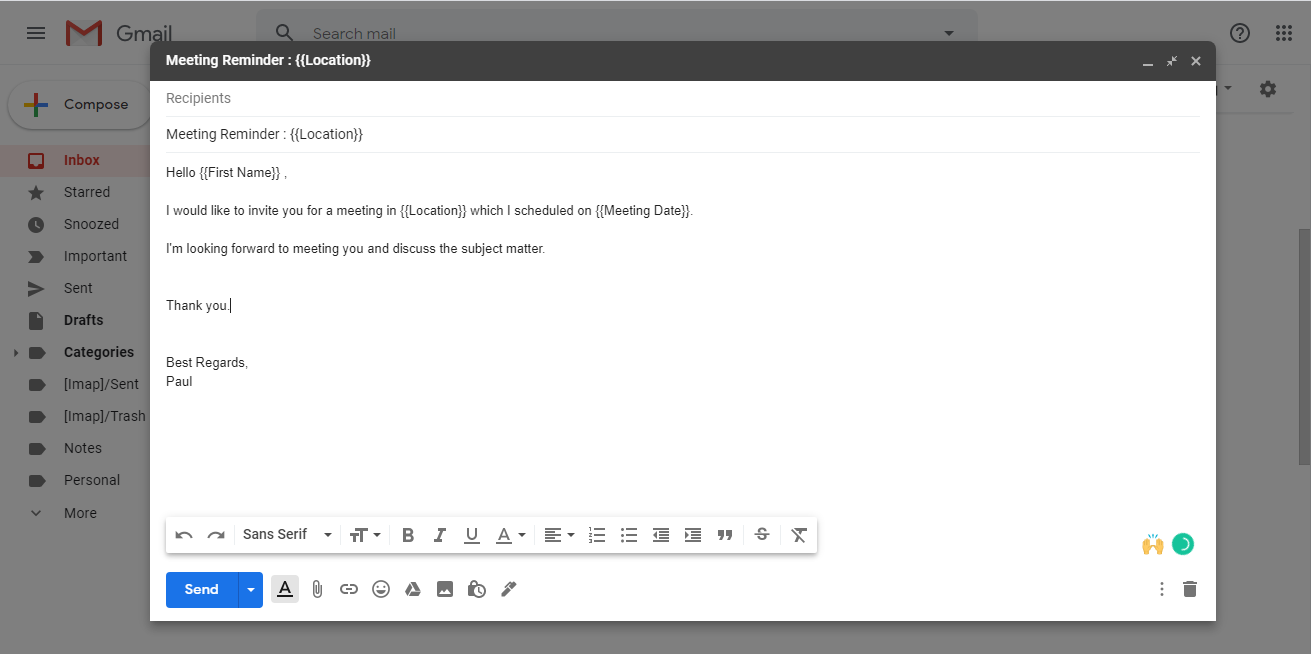The width and height of the screenshot is (1311, 654).
Task: Toggle confidential mode
Action: click(477, 590)
